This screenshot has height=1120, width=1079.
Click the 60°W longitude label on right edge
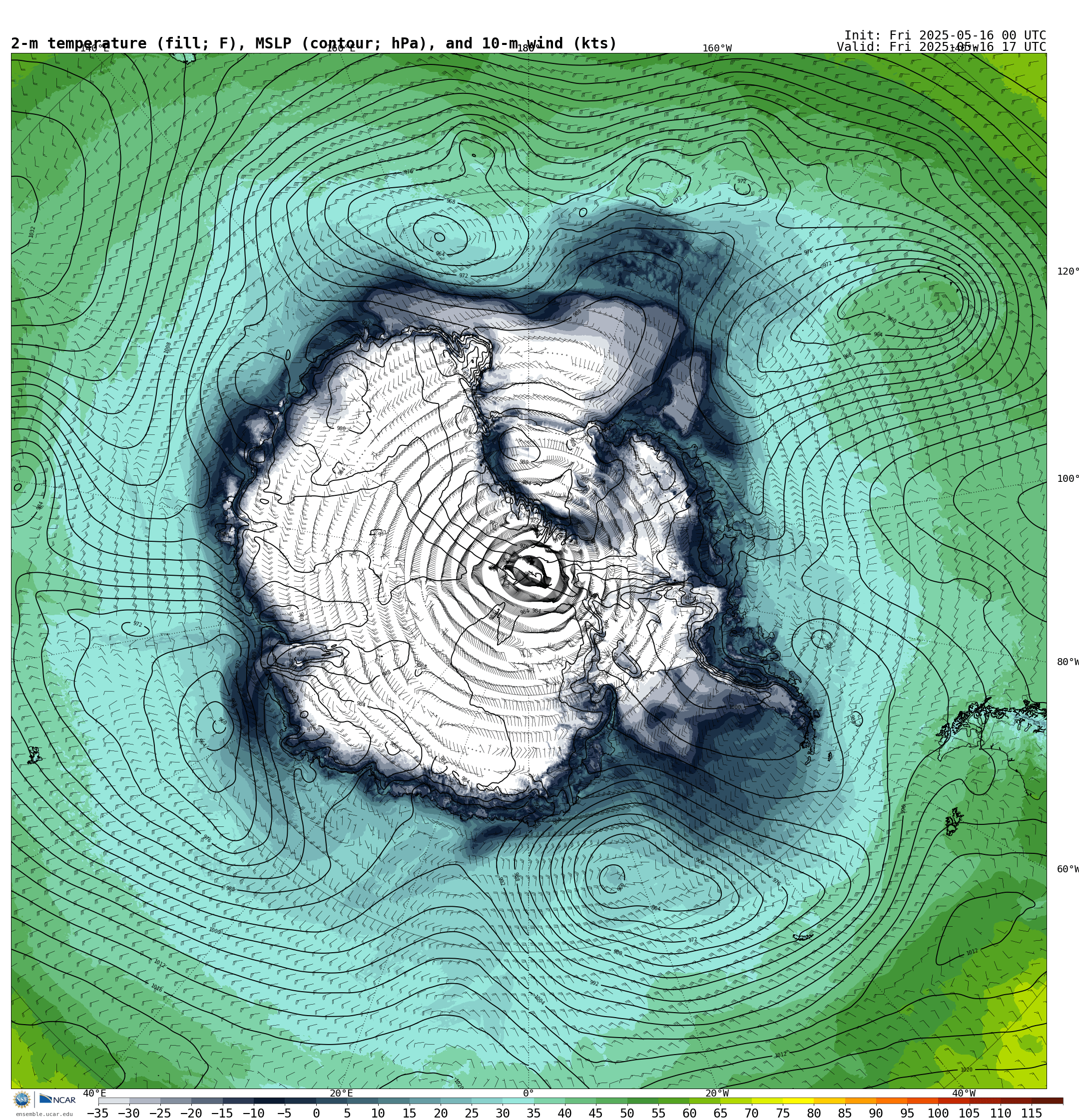click(x=1068, y=869)
